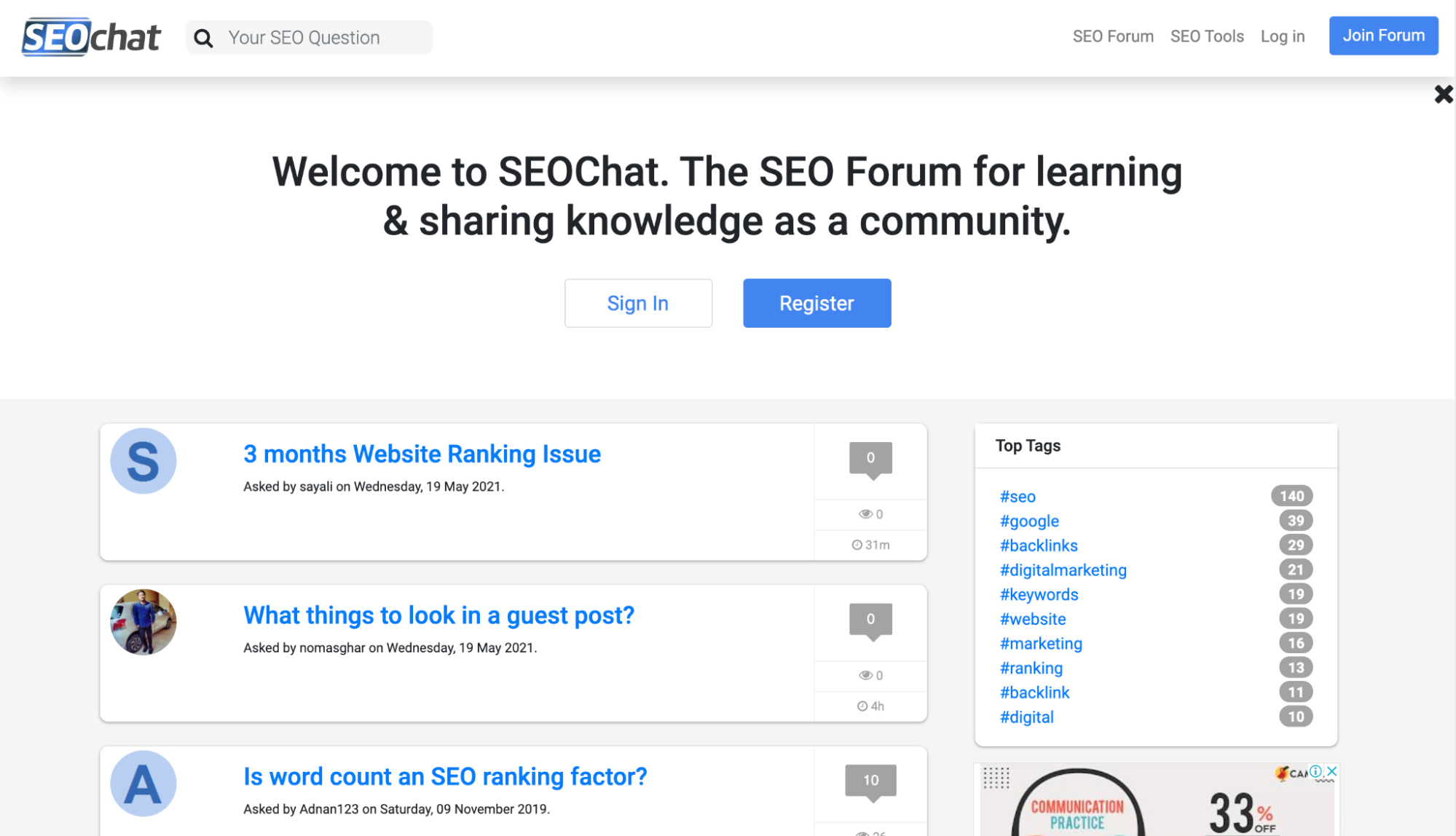Click the blue Register button
Viewport: 1456px width, 836px height.
816,303
